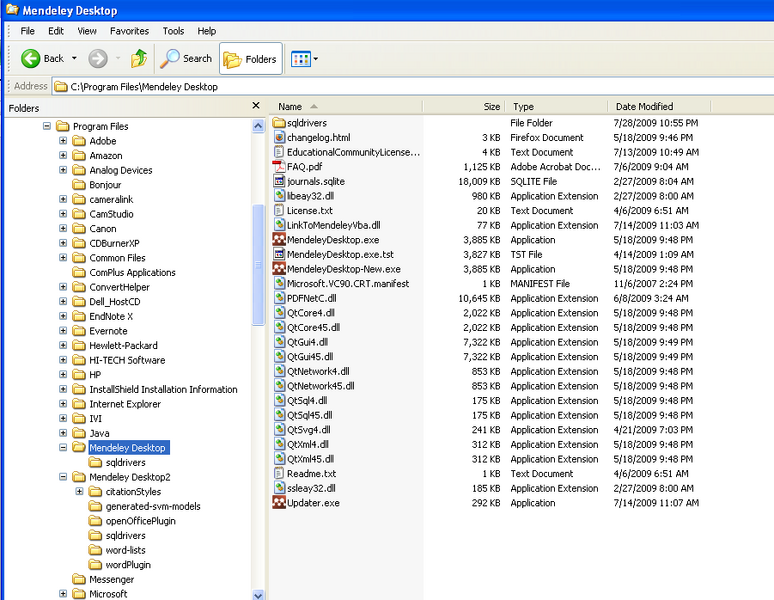
Task: Collapse the Mendeley Desktop tree node
Action: 63,448
